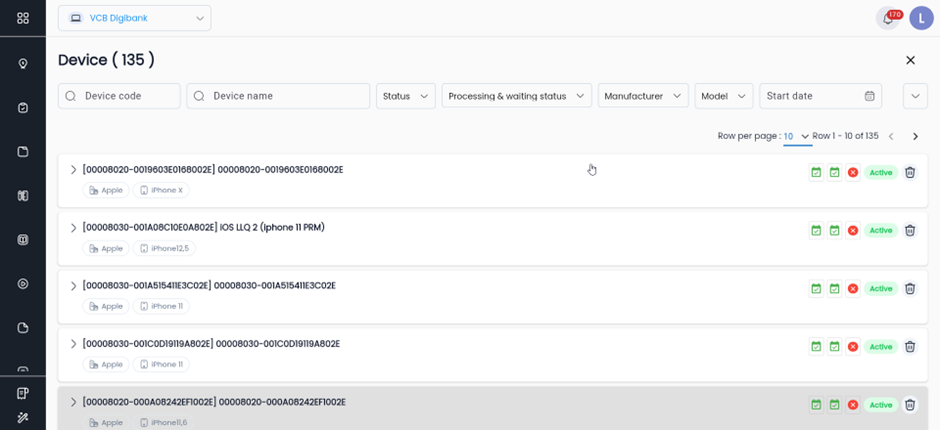Click red X icon on iPhone12,5 device row
940x430 pixels.
tap(852, 230)
